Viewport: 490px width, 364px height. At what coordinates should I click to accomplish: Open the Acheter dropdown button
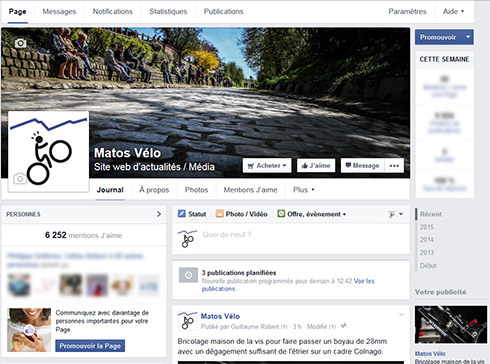point(267,166)
